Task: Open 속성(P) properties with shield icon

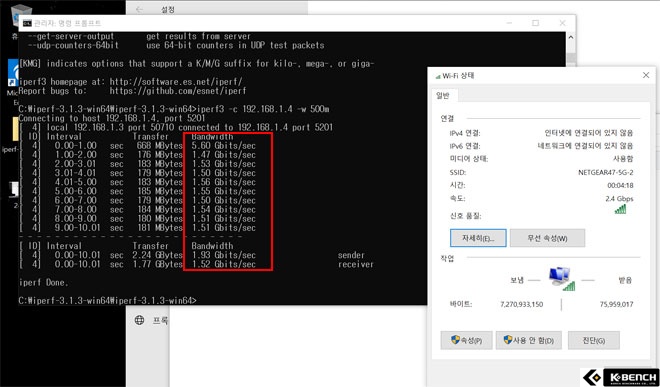Action: coord(466,340)
